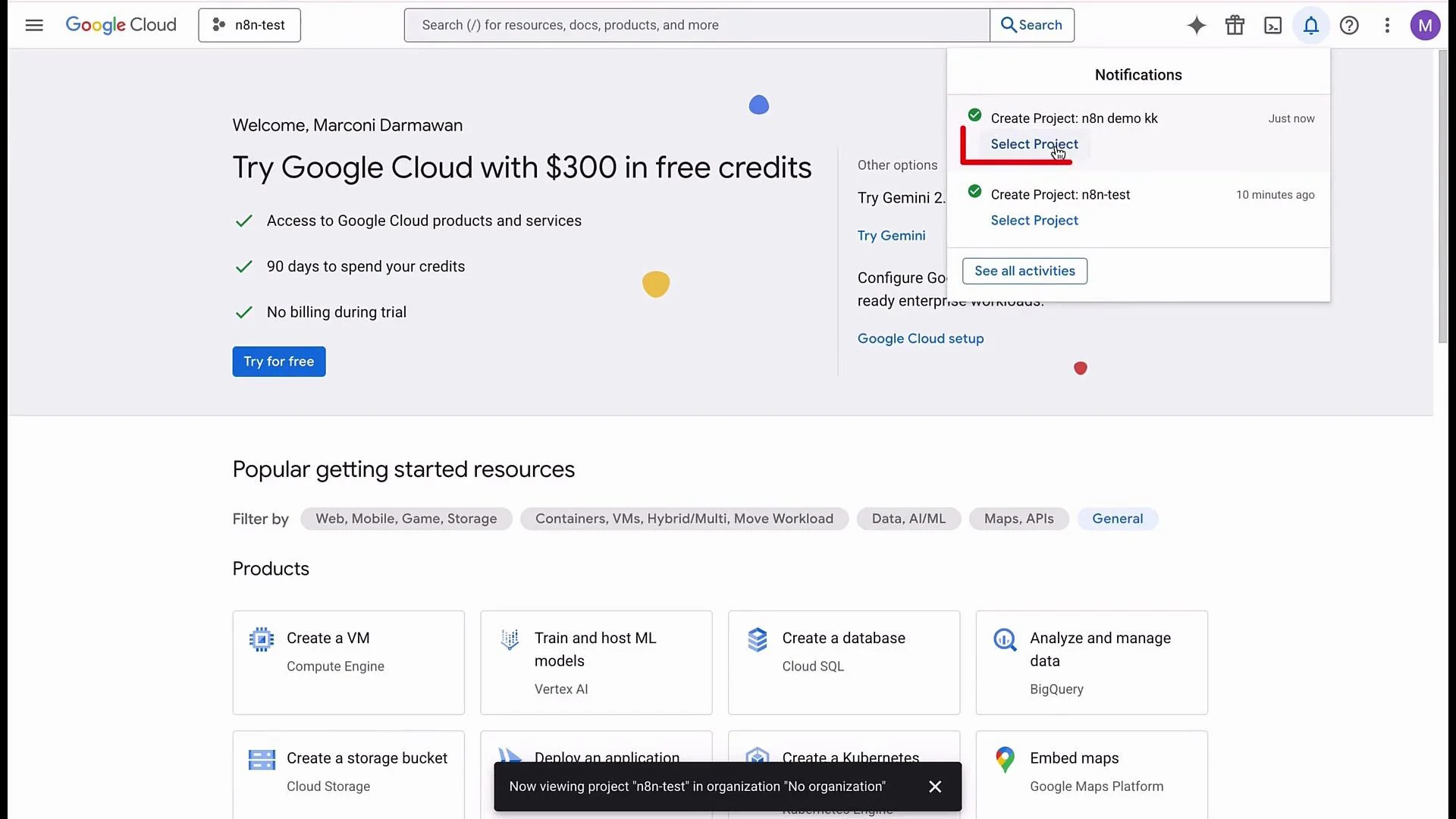Click green check of n8n-test notification
This screenshot has height=819, width=1456.
click(974, 191)
